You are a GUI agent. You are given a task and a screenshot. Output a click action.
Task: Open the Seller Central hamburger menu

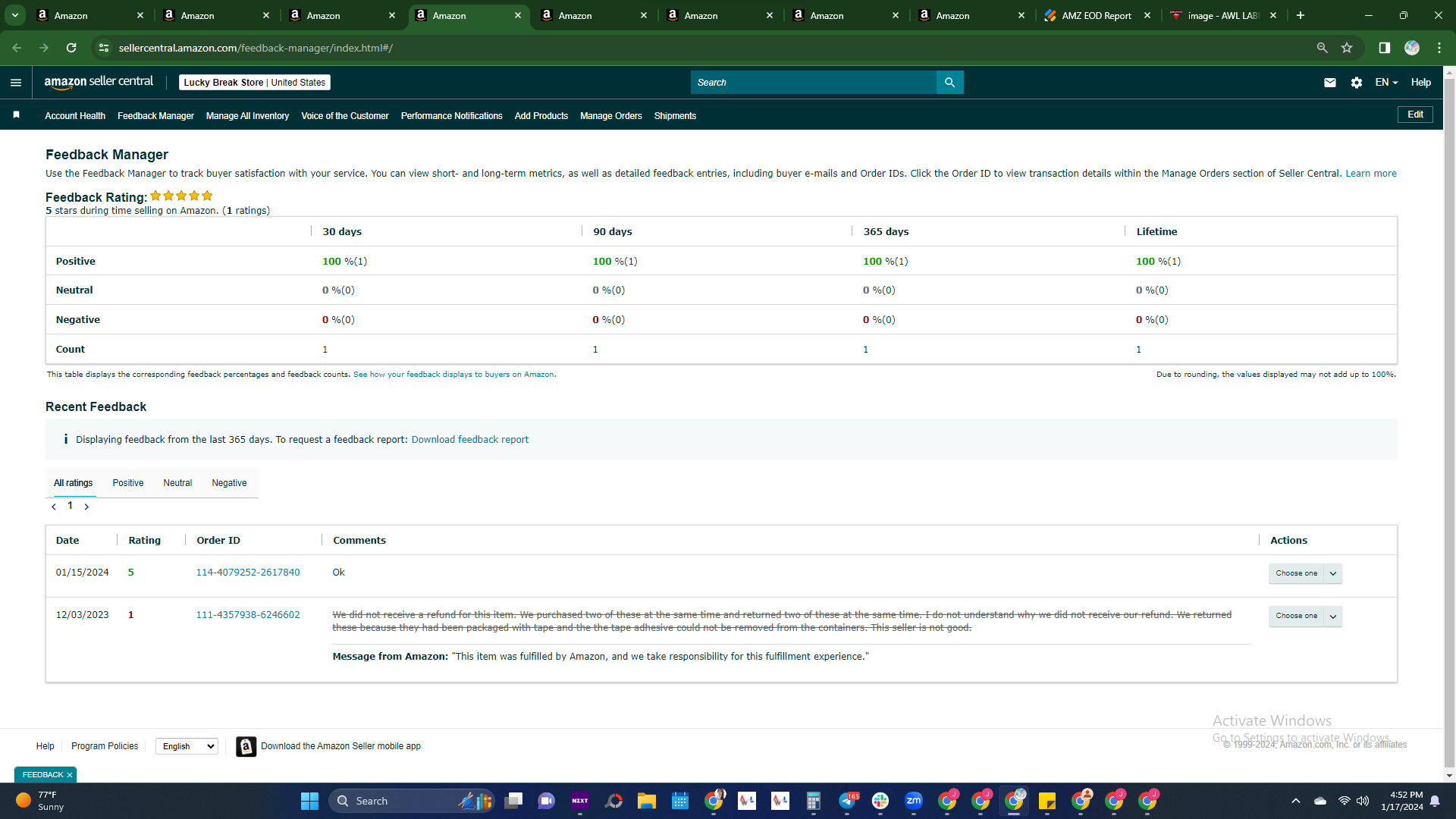point(16,83)
